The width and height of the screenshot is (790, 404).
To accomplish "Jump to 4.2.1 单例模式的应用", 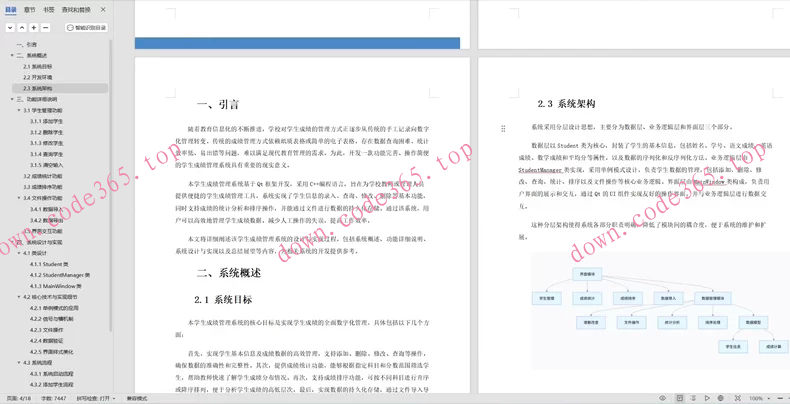I will coord(54,308).
